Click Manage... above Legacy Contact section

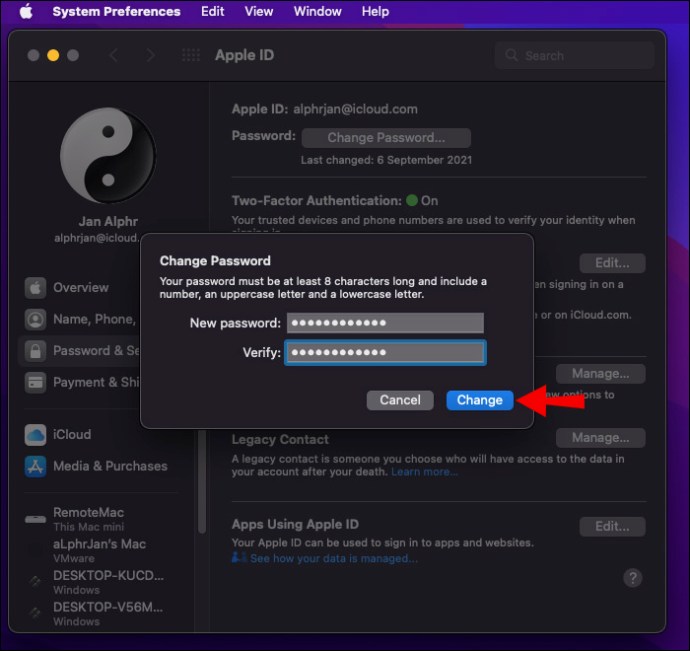coord(600,374)
